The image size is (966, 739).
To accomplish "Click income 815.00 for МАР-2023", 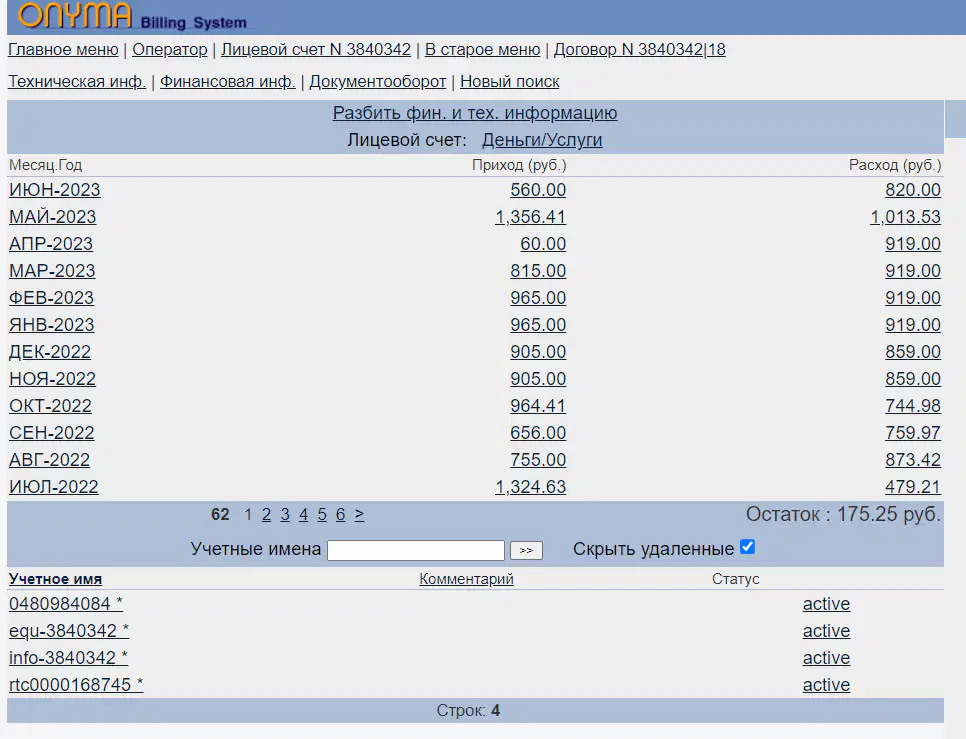I will coord(538,271).
